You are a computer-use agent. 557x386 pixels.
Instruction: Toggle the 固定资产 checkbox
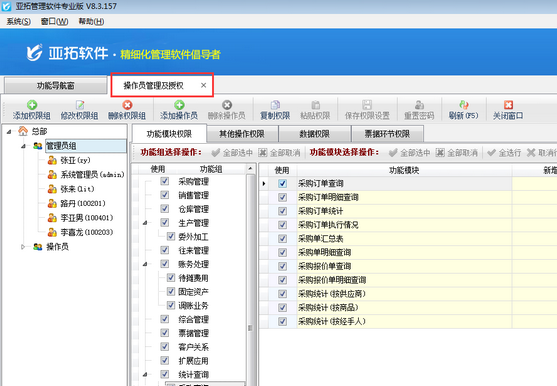coord(171,292)
